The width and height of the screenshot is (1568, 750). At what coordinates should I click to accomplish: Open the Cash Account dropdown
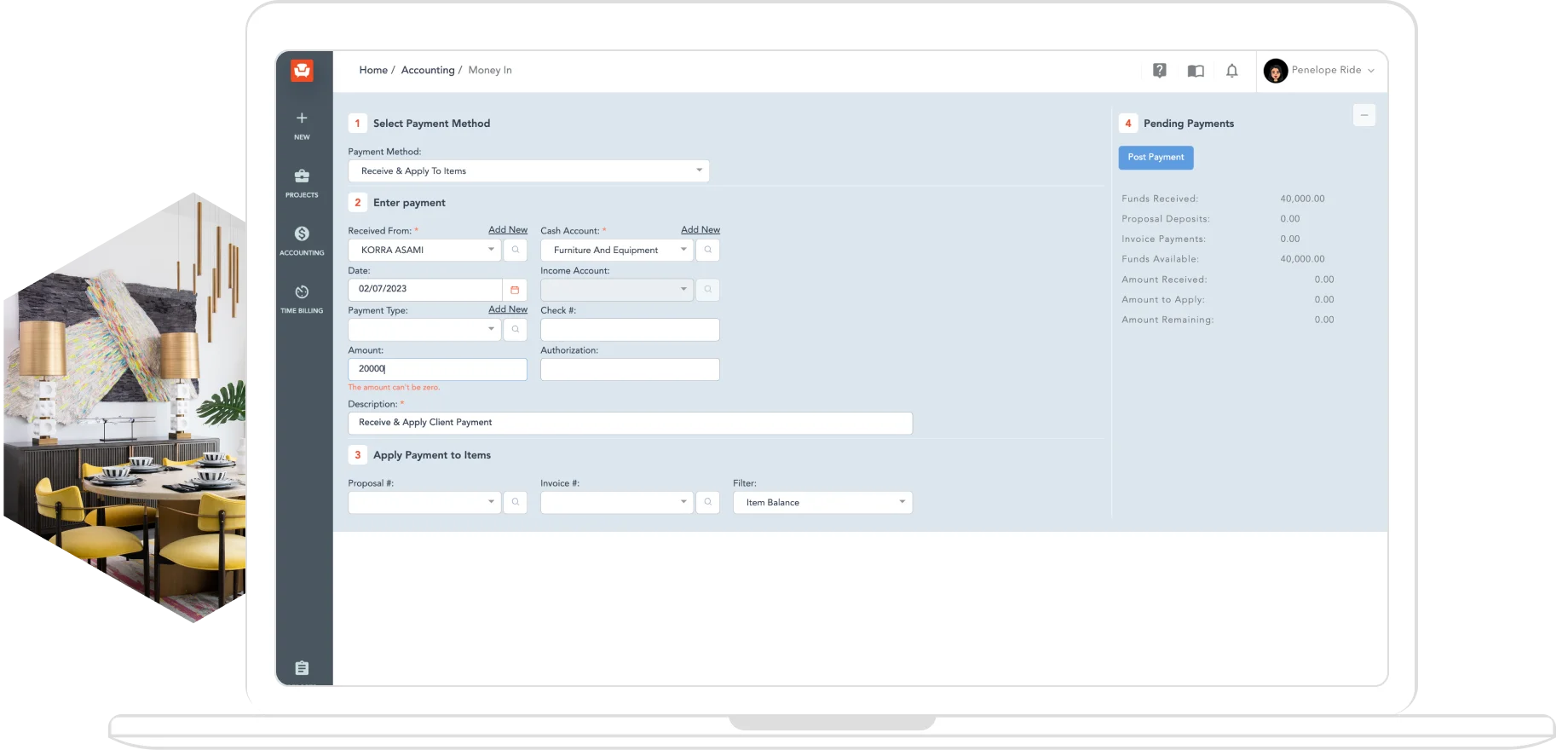coord(617,250)
